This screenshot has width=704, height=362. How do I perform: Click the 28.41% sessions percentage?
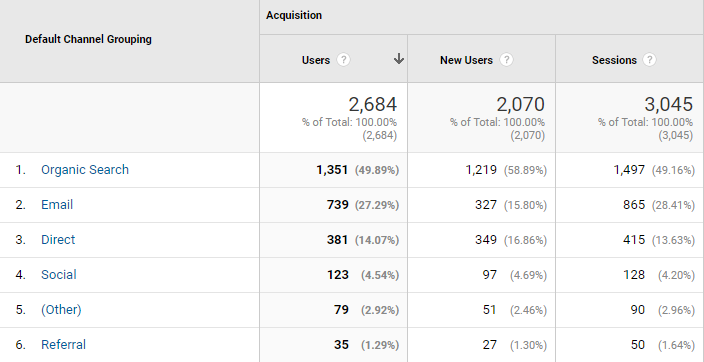click(x=673, y=205)
